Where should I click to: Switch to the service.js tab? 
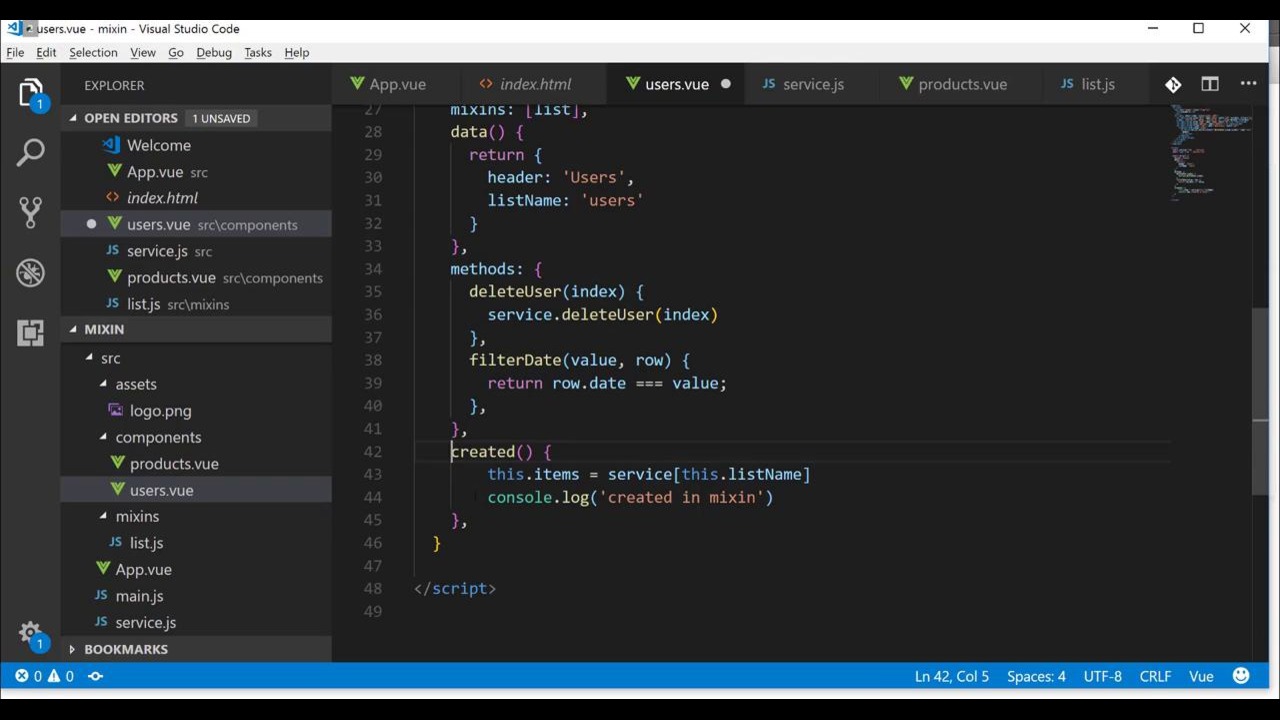[x=812, y=85]
